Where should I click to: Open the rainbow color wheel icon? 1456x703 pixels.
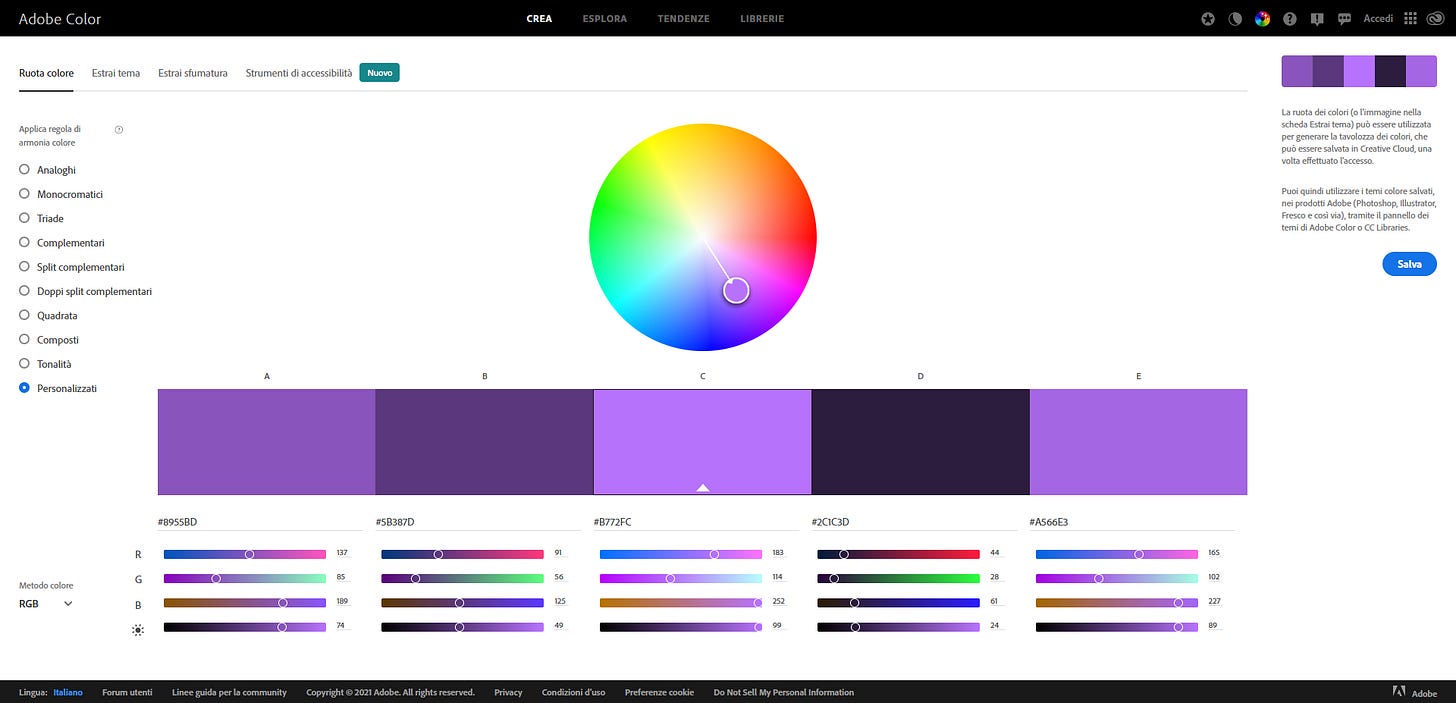click(1262, 18)
